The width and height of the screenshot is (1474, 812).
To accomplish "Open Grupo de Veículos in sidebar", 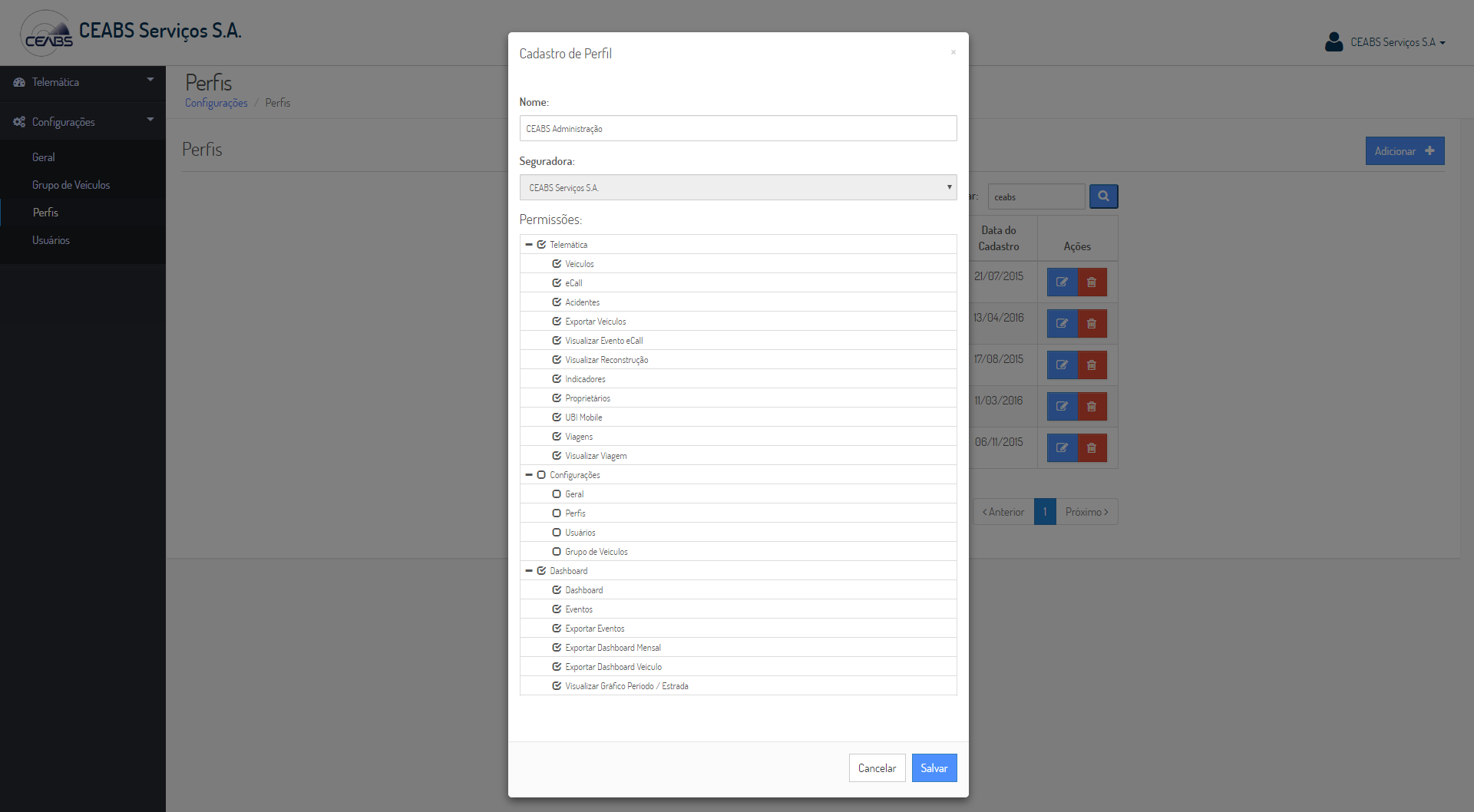I will pos(71,185).
